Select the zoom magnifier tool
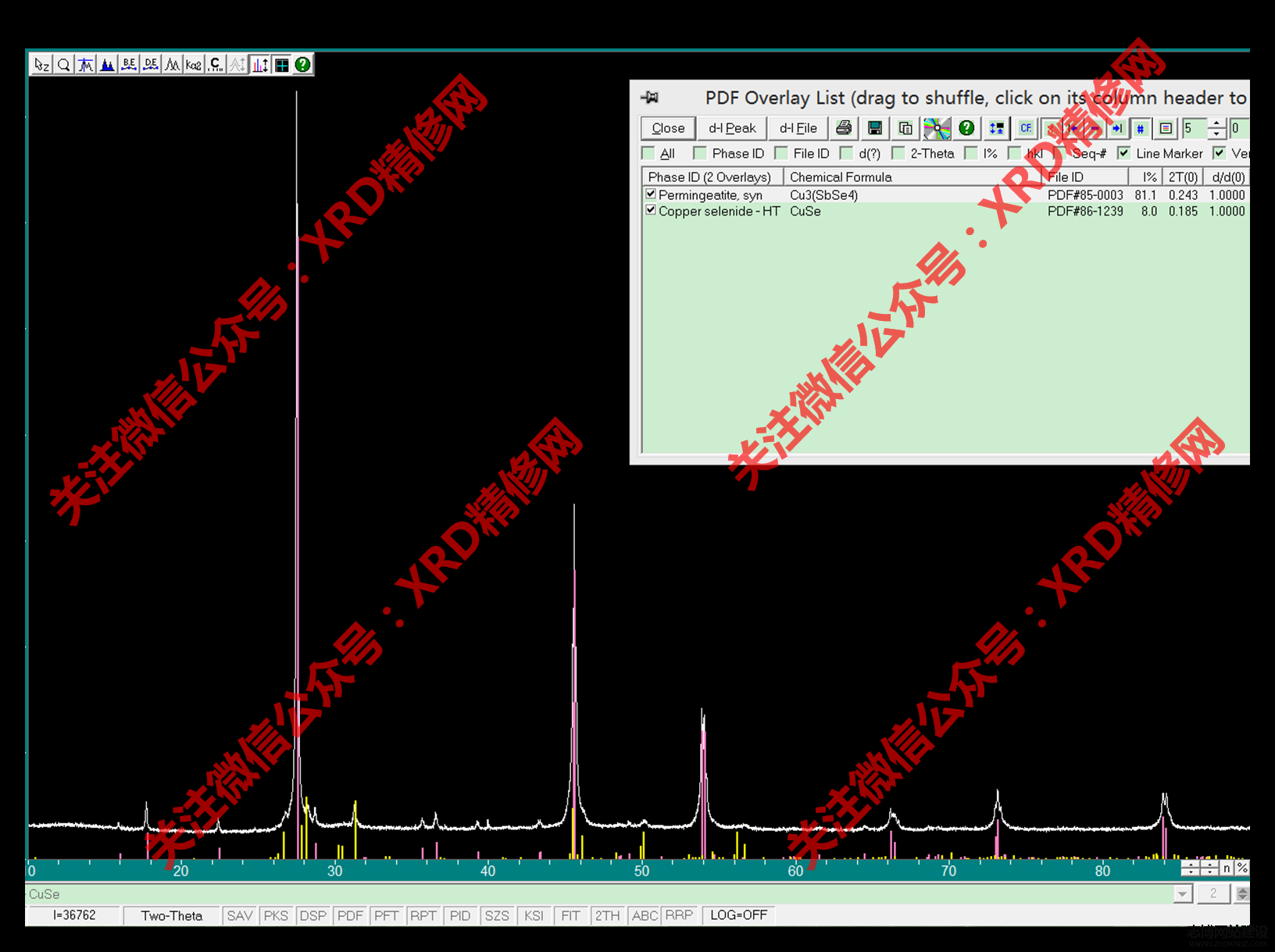 click(x=64, y=65)
